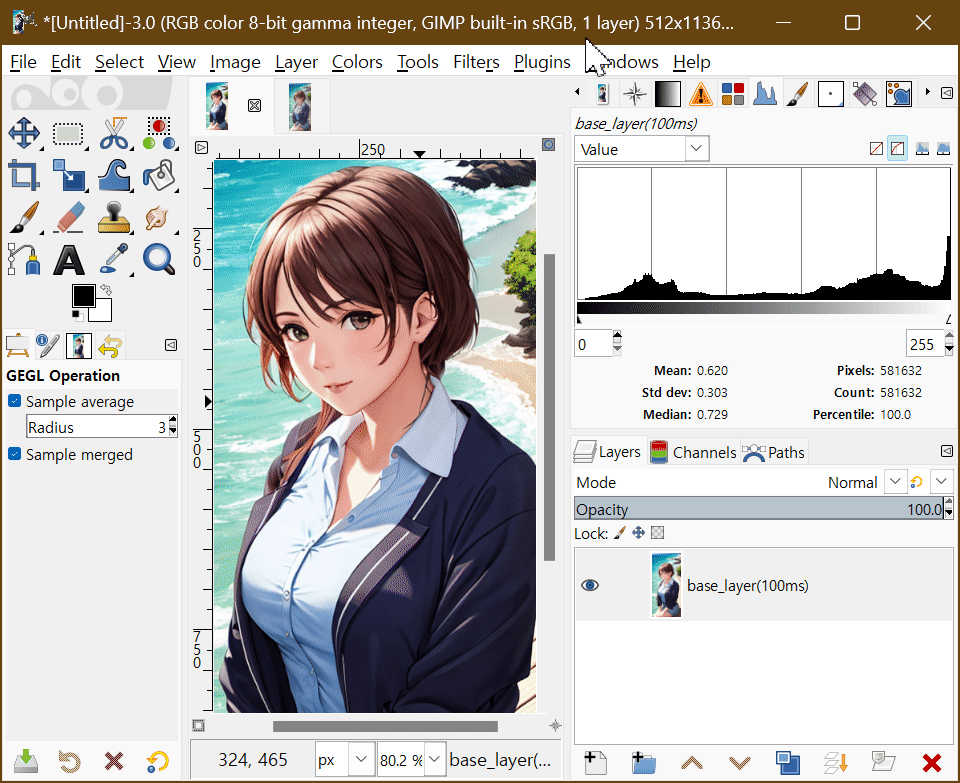
Task: Uncheck Sample merged checkbox
Action: (15, 454)
